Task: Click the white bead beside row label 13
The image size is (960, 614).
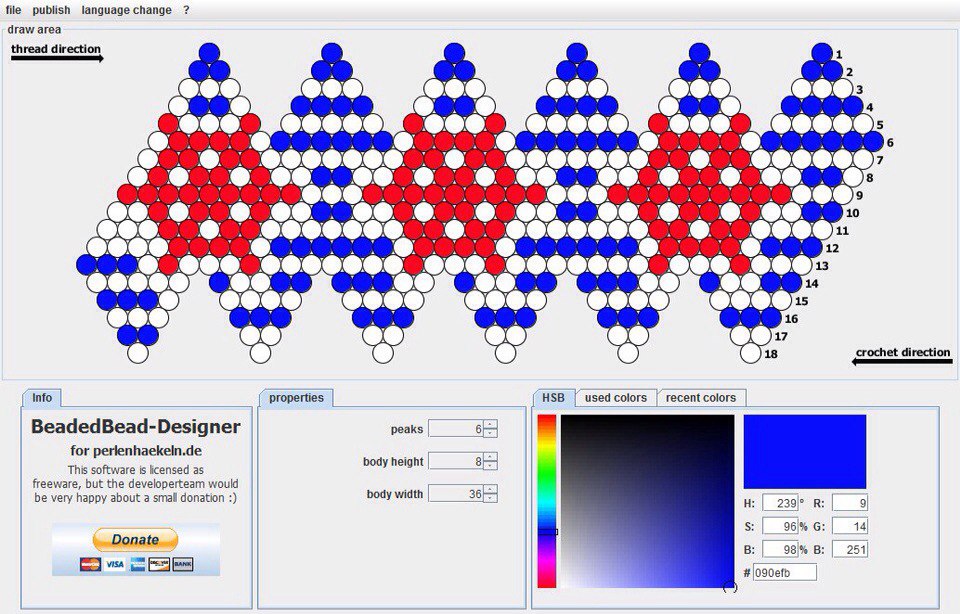Action: click(x=801, y=265)
